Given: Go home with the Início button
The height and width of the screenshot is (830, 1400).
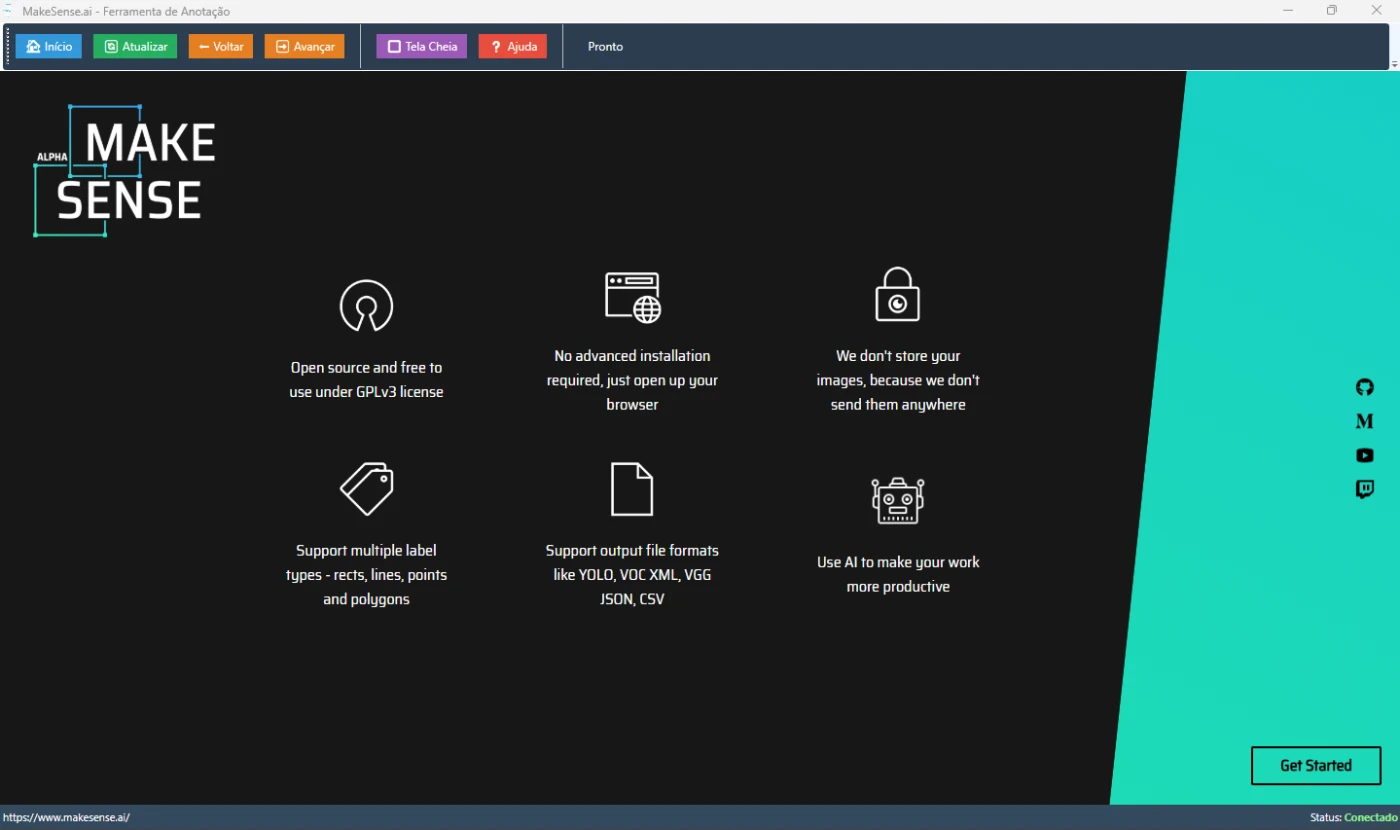Looking at the screenshot, I should [49, 47].
